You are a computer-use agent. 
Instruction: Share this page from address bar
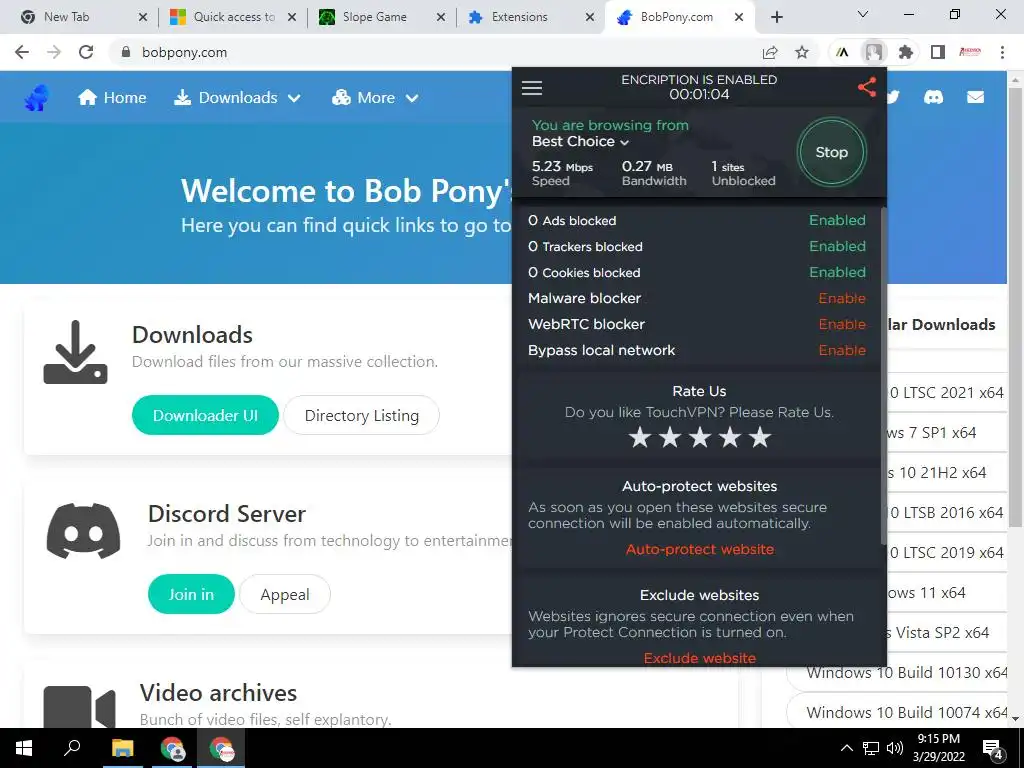[770, 52]
